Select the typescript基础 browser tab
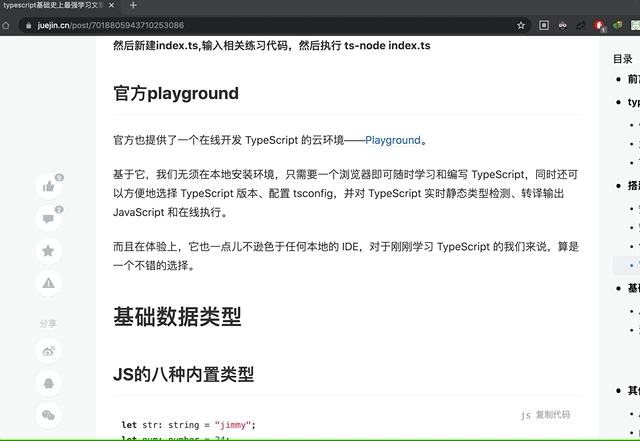The height and width of the screenshot is (441, 640). tap(59, 5)
